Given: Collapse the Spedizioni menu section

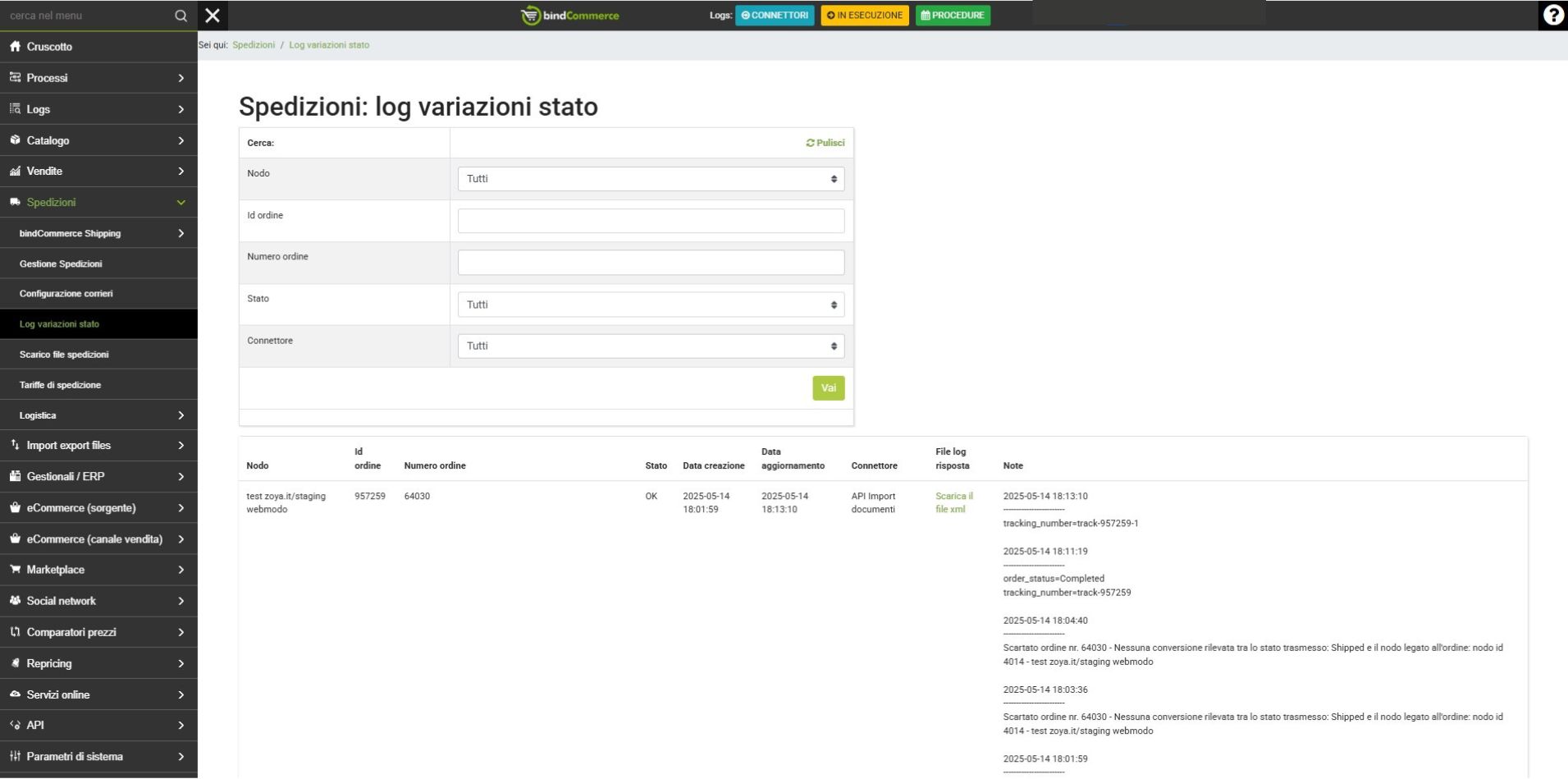Looking at the screenshot, I should [181, 203].
